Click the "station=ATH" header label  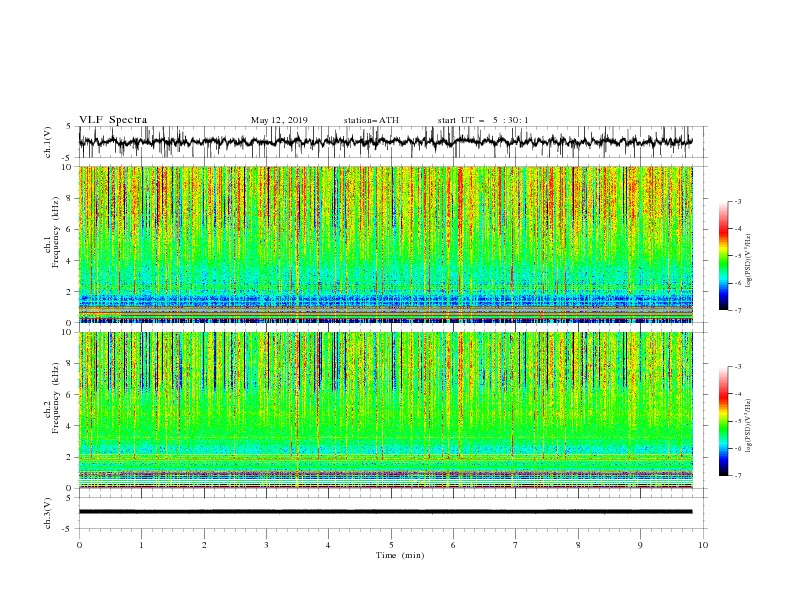click(371, 120)
